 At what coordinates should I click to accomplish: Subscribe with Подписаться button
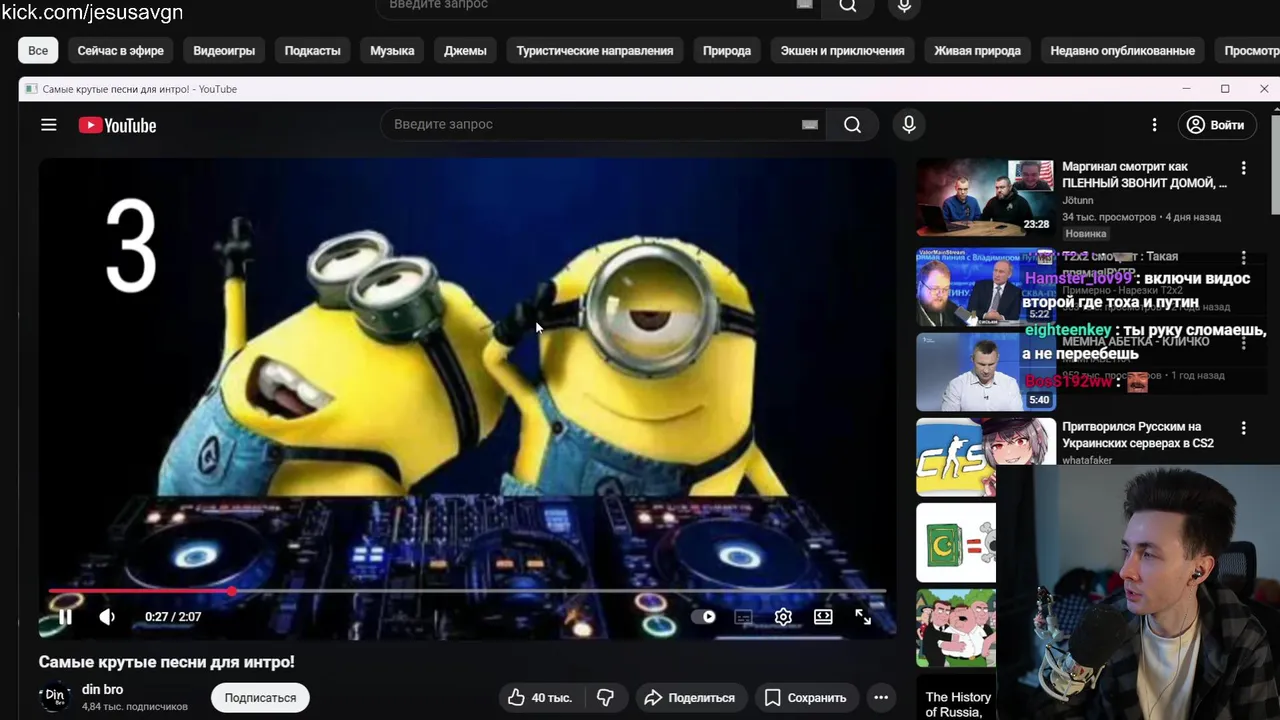pyautogui.click(x=260, y=697)
